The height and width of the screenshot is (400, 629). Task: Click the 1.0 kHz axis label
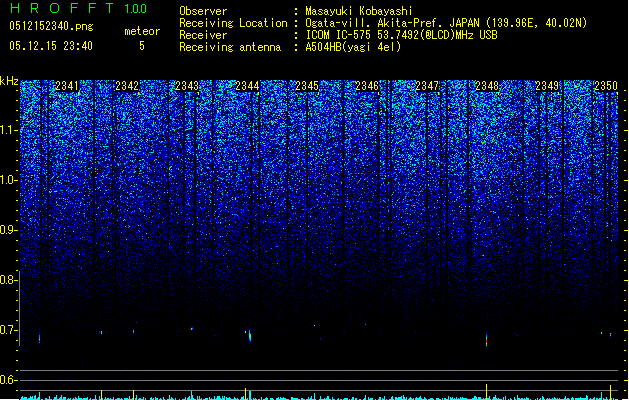(9, 180)
